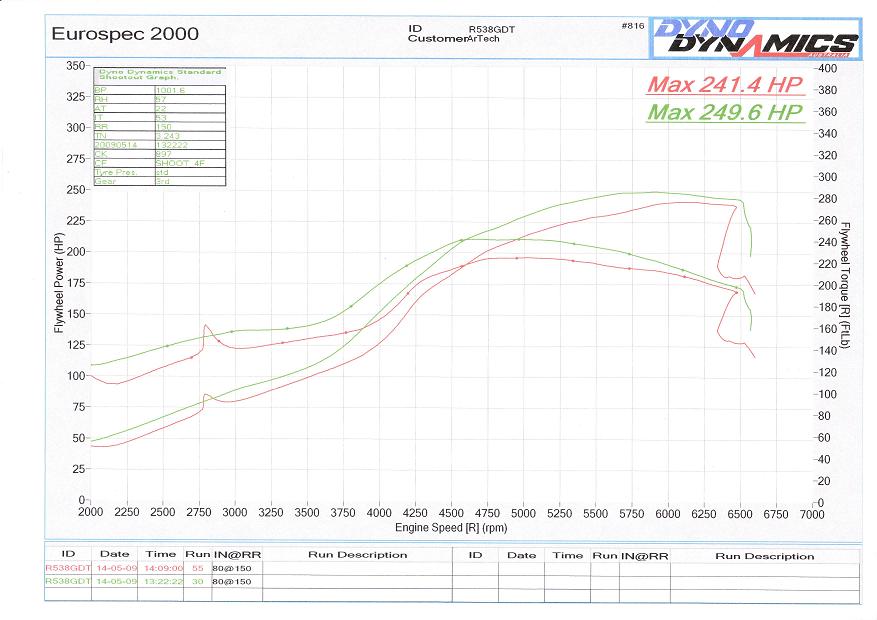This screenshot has height=620, width=877.
Task: Select the red Max 241.4 HP label
Action: [x=726, y=86]
